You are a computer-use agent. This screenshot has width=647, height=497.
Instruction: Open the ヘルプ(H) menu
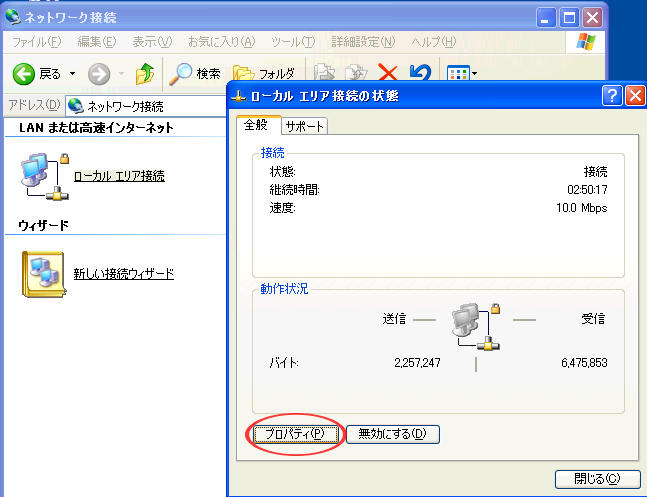coord(434,42)
